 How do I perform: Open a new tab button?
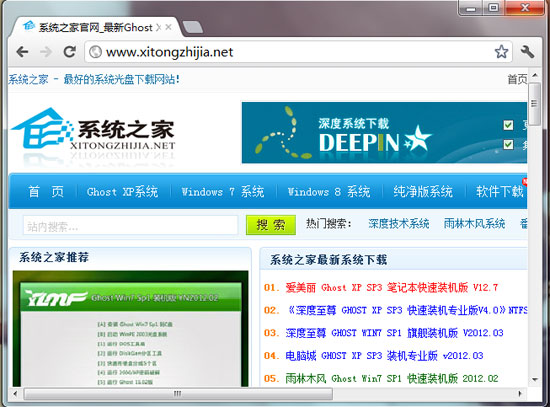(193, 27)
